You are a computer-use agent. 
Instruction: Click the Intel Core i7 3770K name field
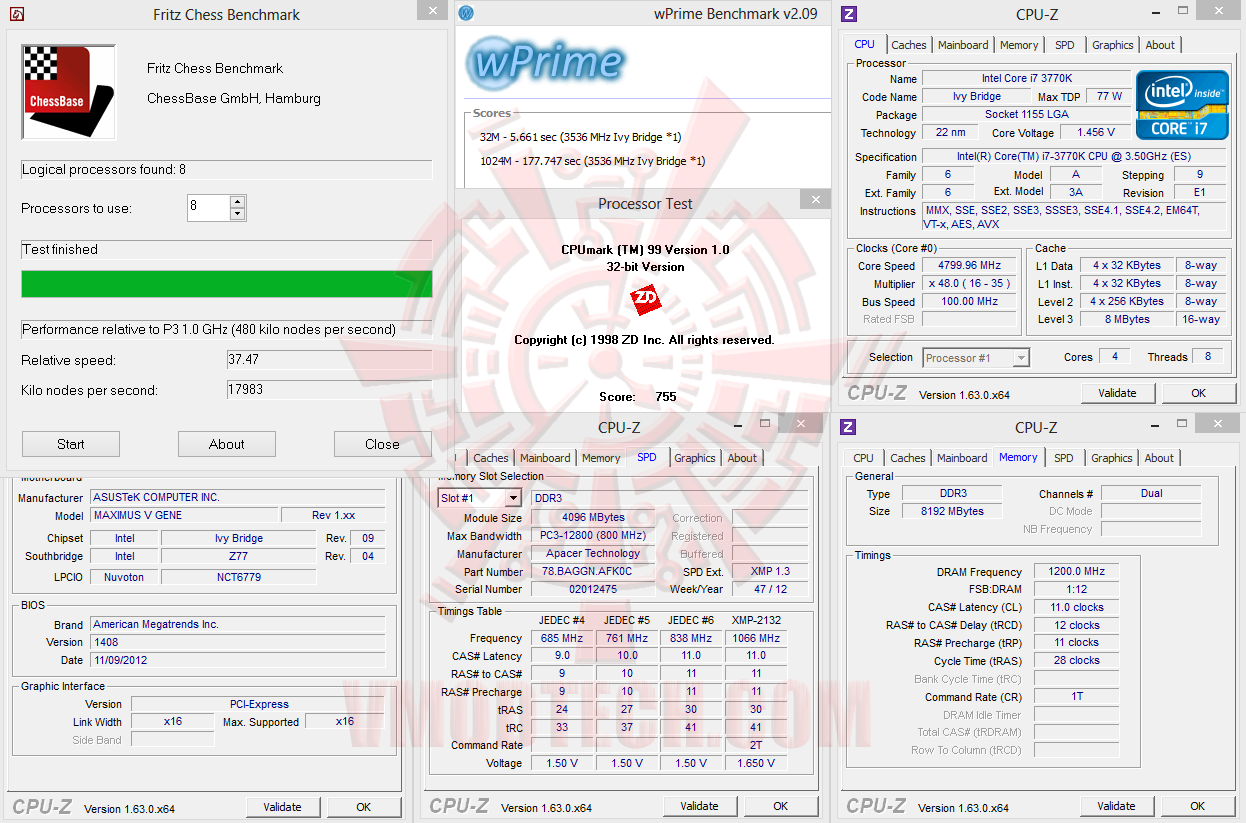[x=1026, y=78]
